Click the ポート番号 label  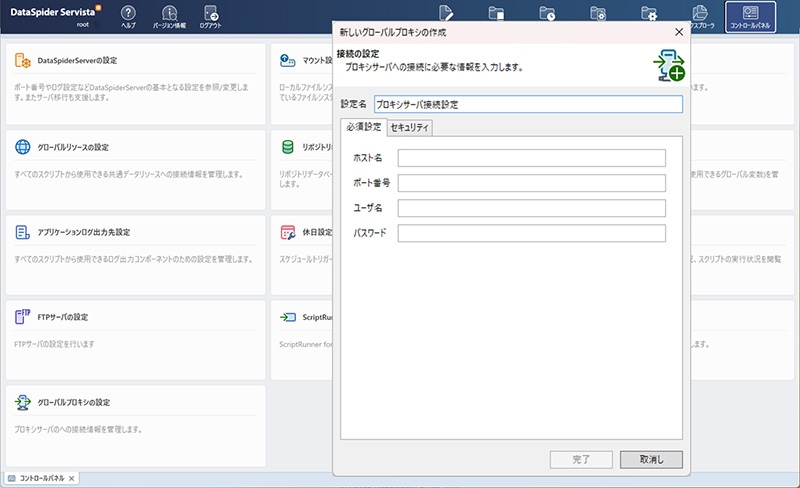coord(371,183)
